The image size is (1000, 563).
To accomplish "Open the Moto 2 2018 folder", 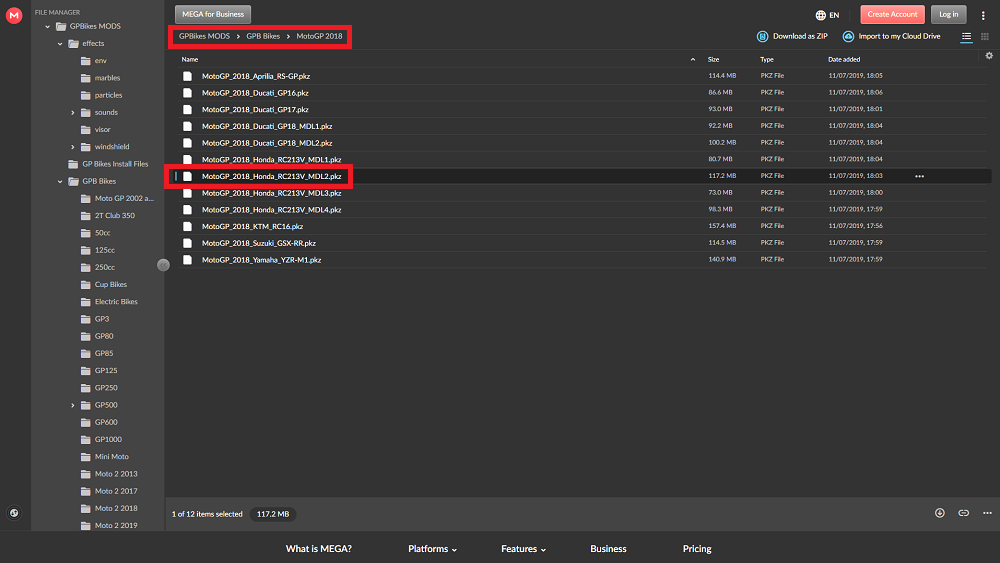I will point(116,508).
